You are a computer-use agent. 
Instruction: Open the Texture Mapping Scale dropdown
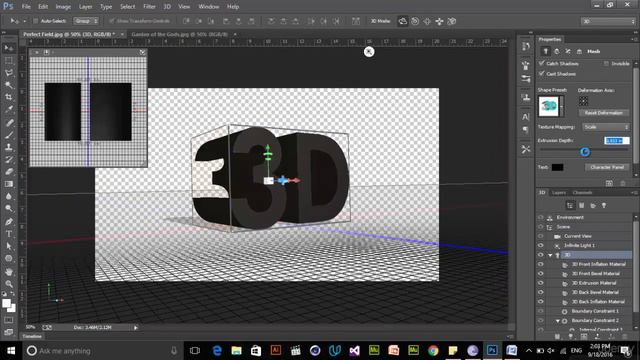coord(606,127)
